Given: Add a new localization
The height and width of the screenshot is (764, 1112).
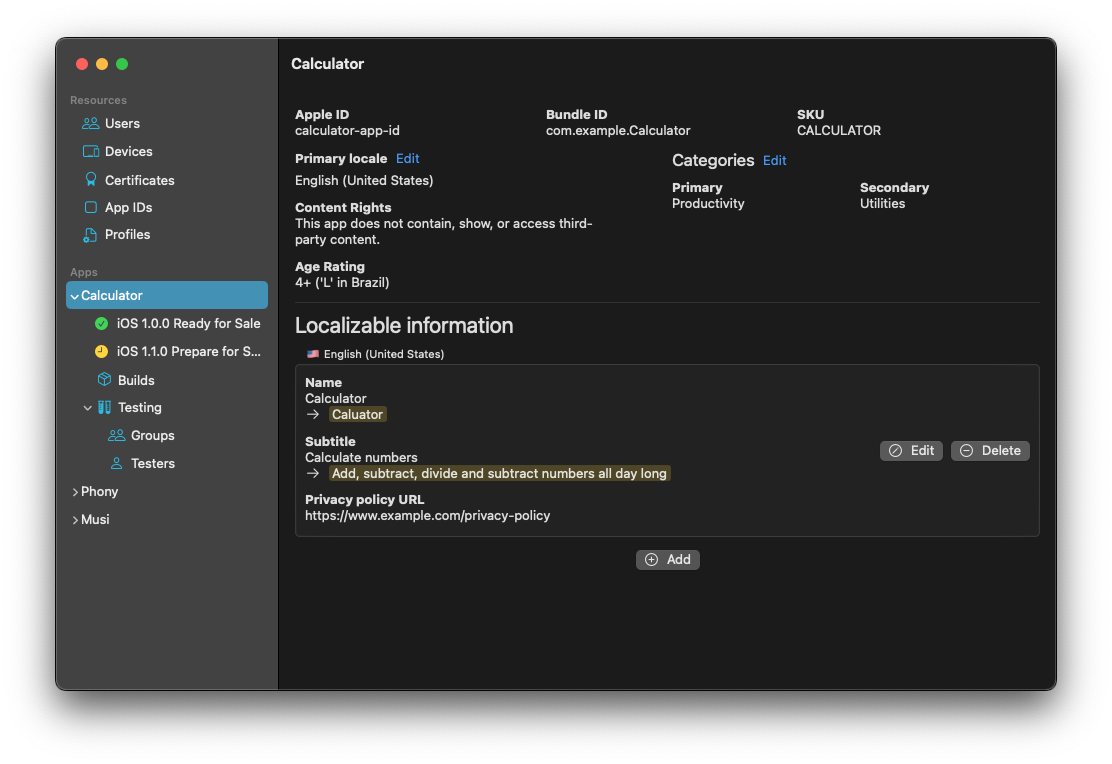Looking at the screenshot, I should tap(667, 560).
